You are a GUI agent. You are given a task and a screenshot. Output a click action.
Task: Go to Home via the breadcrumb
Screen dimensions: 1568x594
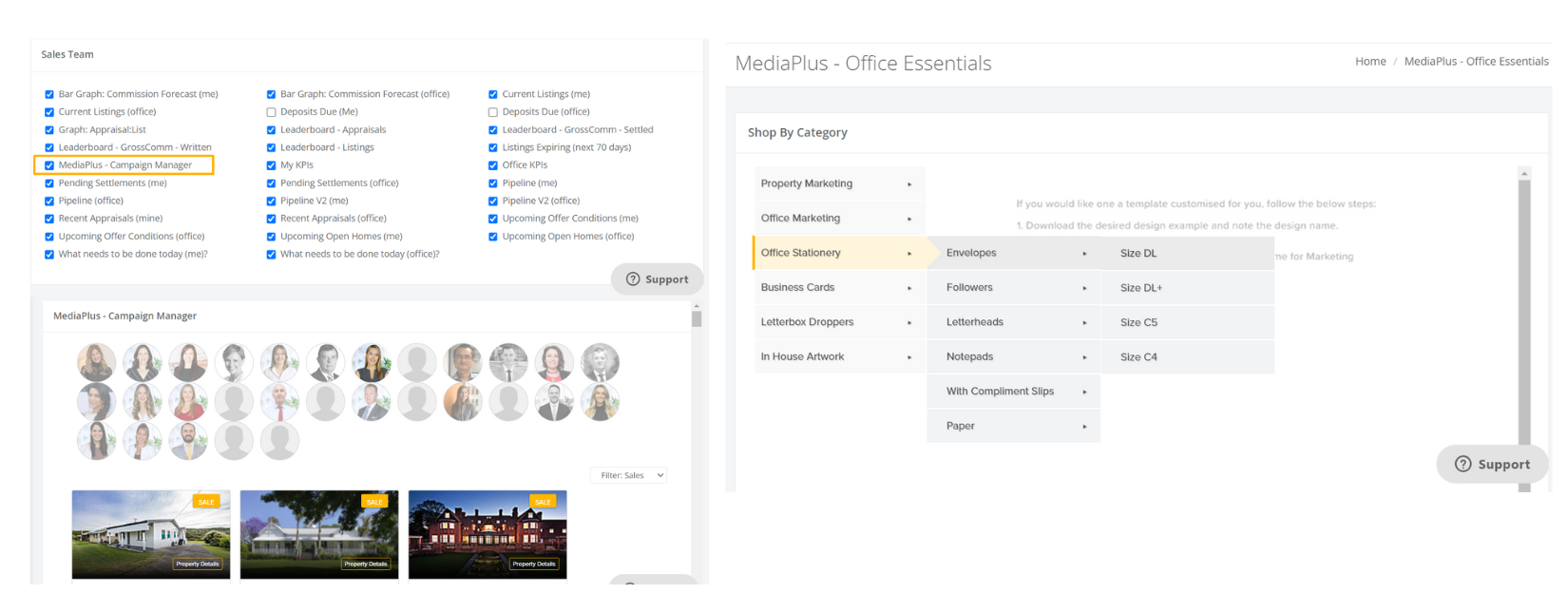[x=1370, y=62]
